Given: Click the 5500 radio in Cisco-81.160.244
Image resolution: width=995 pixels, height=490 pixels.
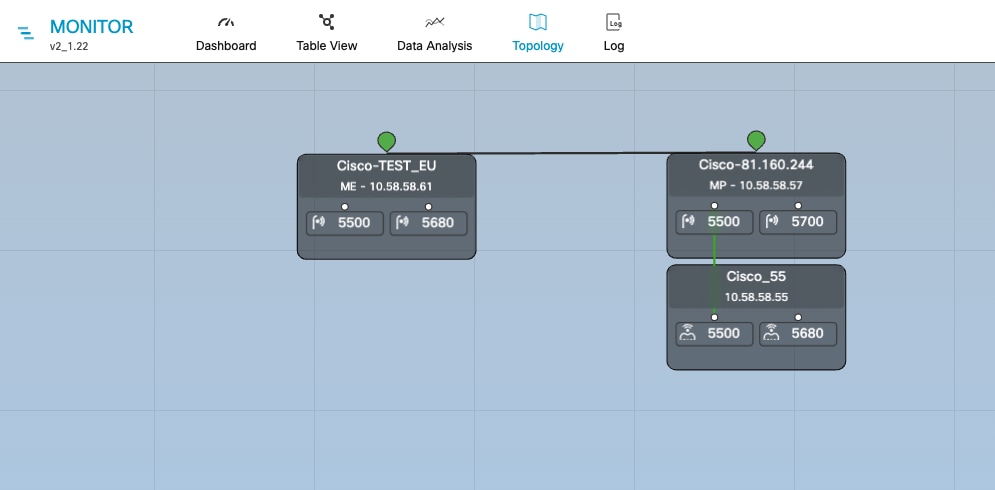Looking at the screenshot, I should (x=714, y=222).
